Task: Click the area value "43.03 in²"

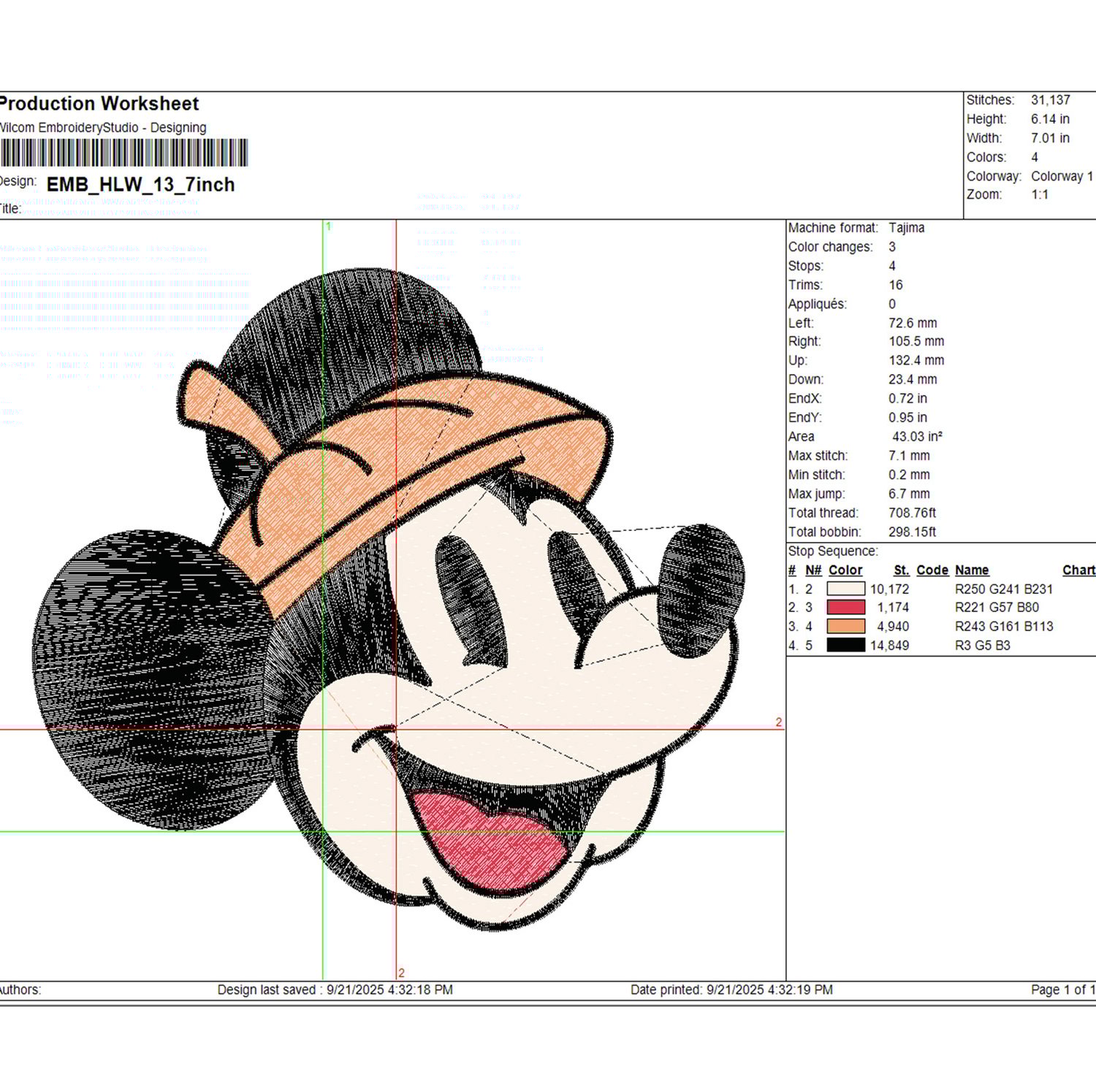Action: (x=917, y=436)
